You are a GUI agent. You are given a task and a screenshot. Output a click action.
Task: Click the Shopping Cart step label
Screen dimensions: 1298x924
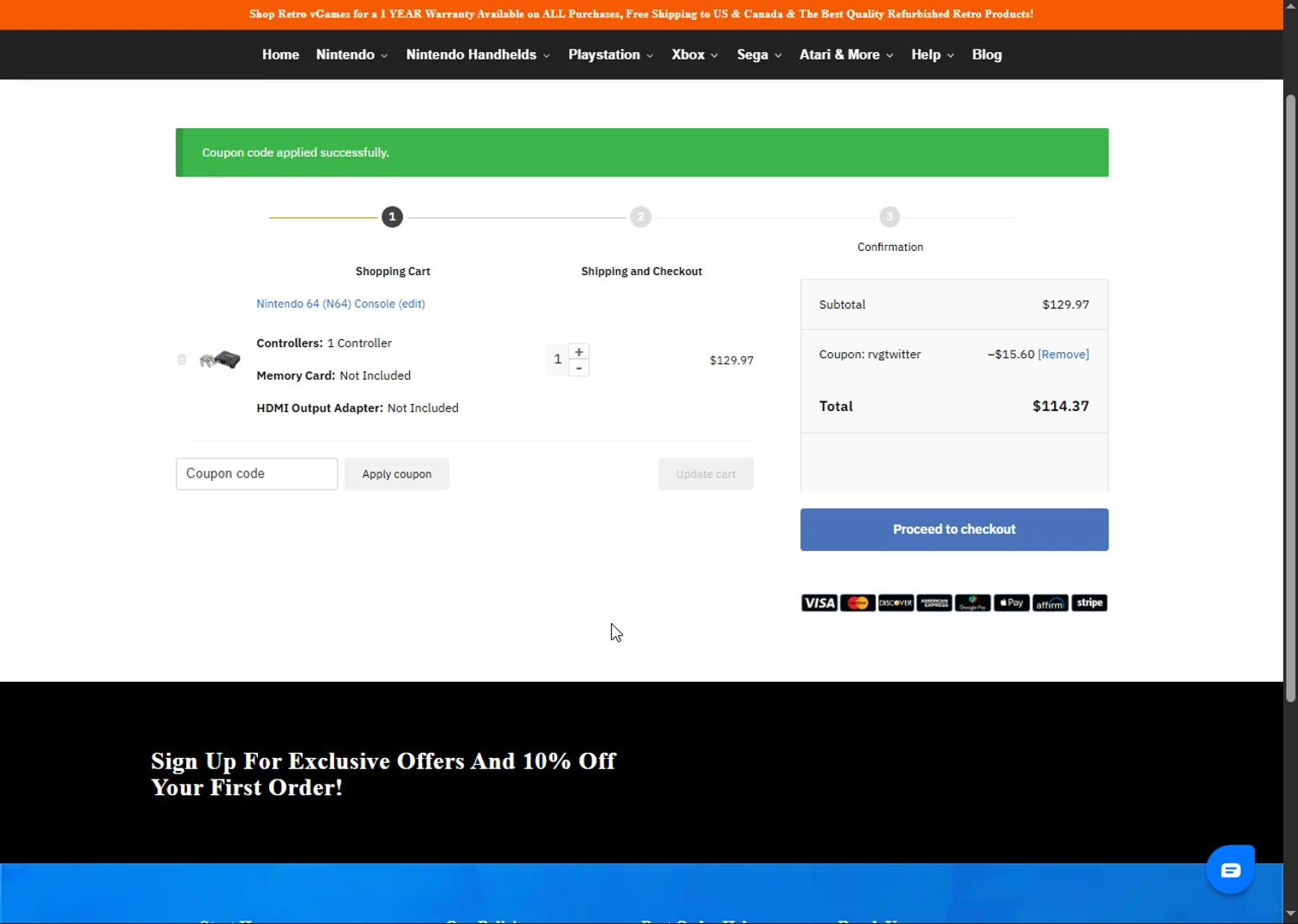393,272
